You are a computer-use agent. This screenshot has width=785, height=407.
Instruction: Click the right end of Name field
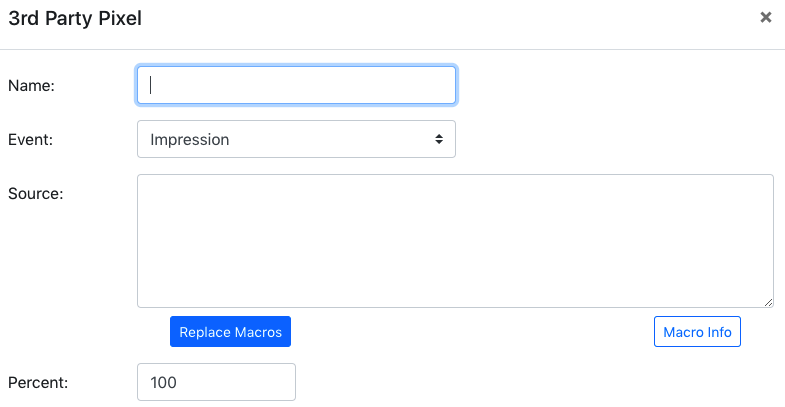[450, 85]
